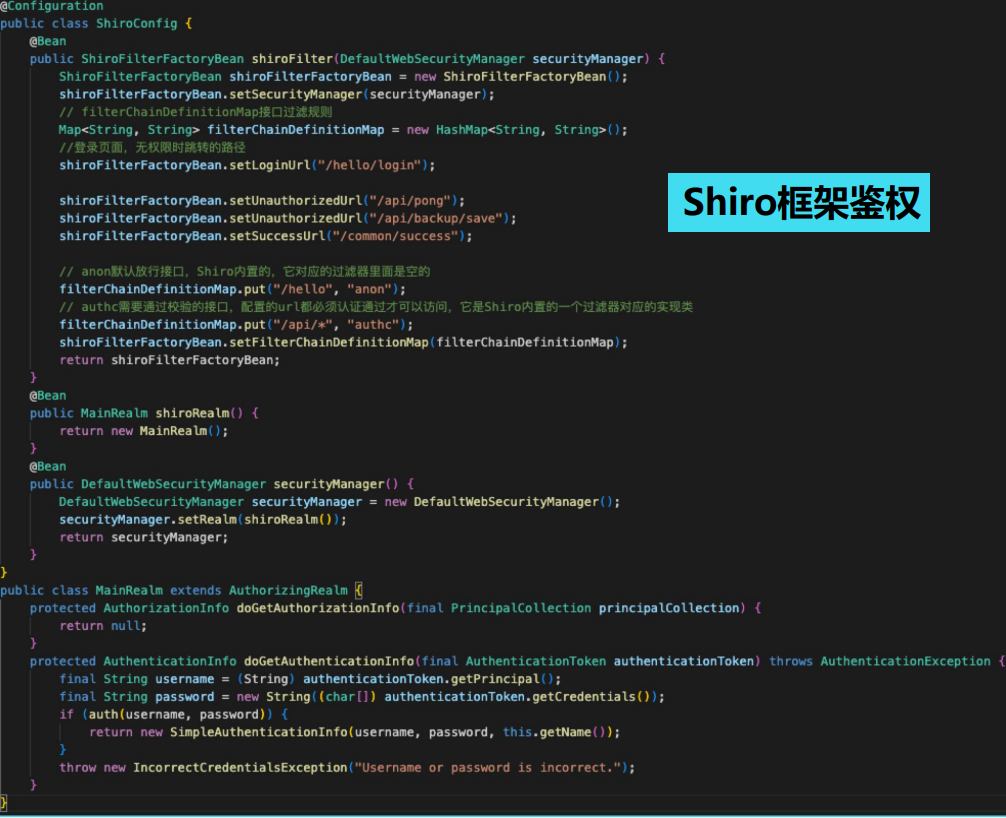The image size is (1006, 818).
Task: Select the "/api/backup/save" string
Action: (437, 218)
